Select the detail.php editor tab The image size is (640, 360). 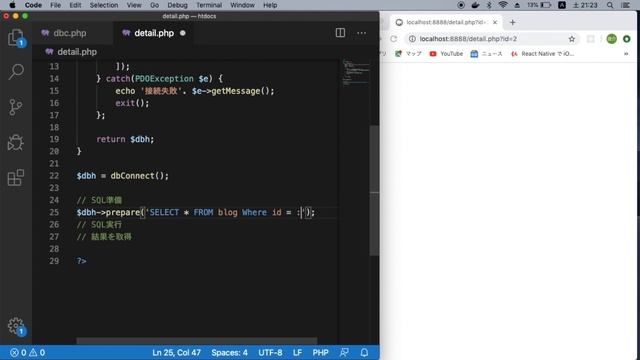(154, 33)
